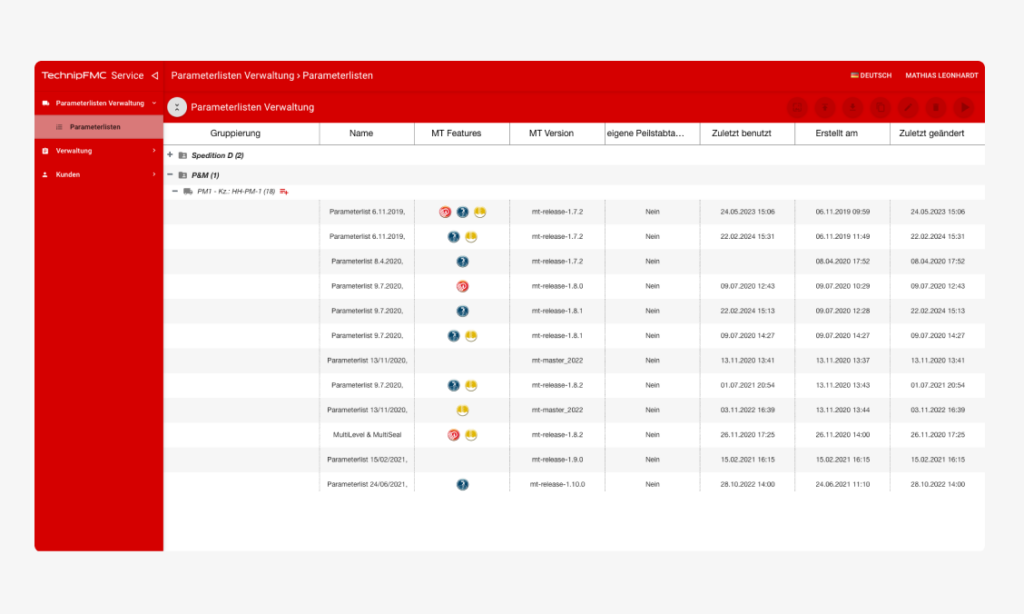1024x614 pixels.
Task: Open the Kunden sidebar item
Action: [99, 174]
